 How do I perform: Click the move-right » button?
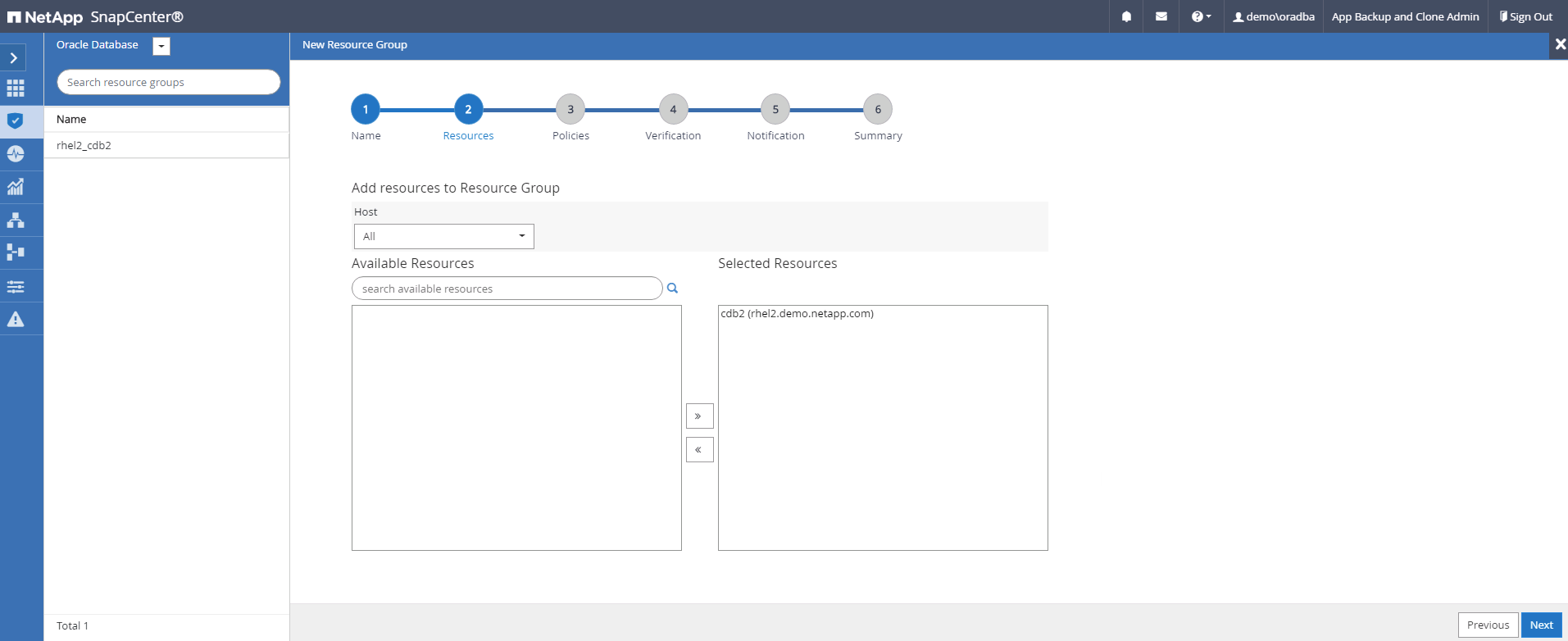699,416
